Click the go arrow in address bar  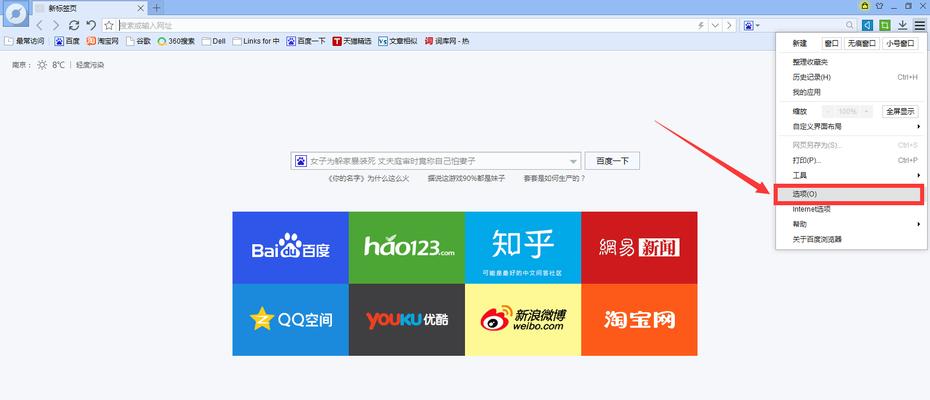[729, 26]
